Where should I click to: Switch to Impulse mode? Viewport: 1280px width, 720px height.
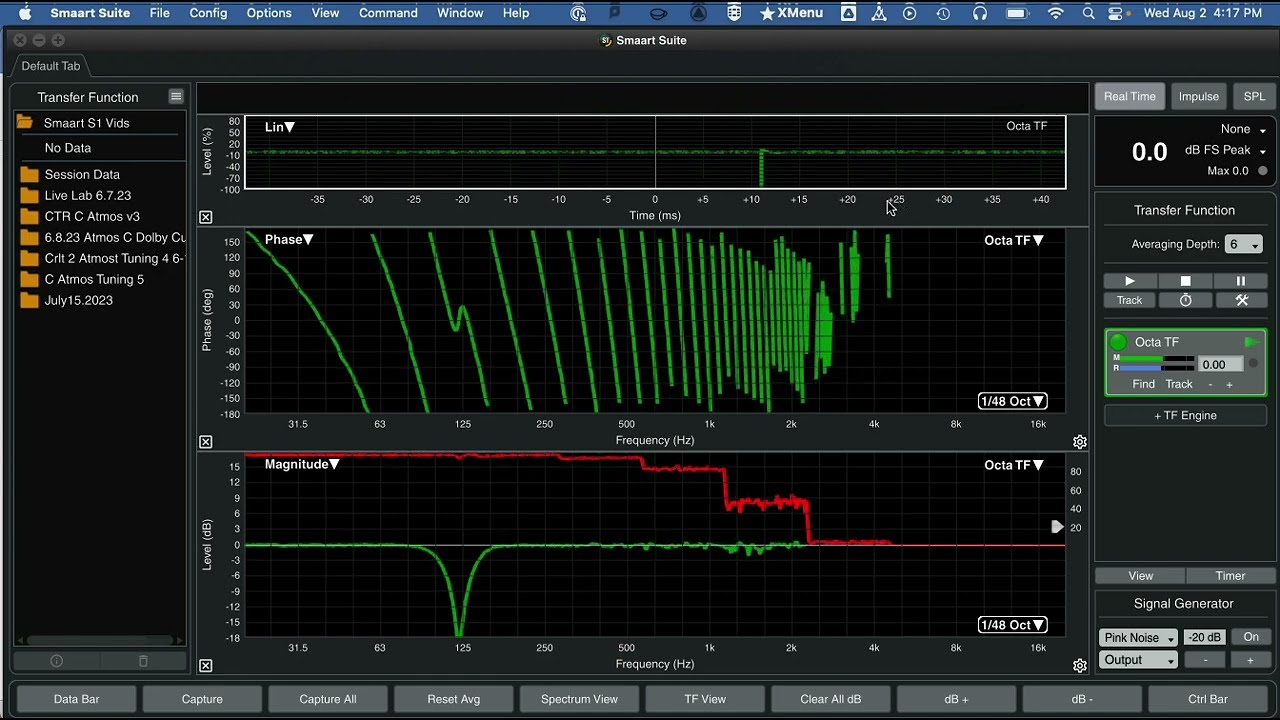(1199, 96)
